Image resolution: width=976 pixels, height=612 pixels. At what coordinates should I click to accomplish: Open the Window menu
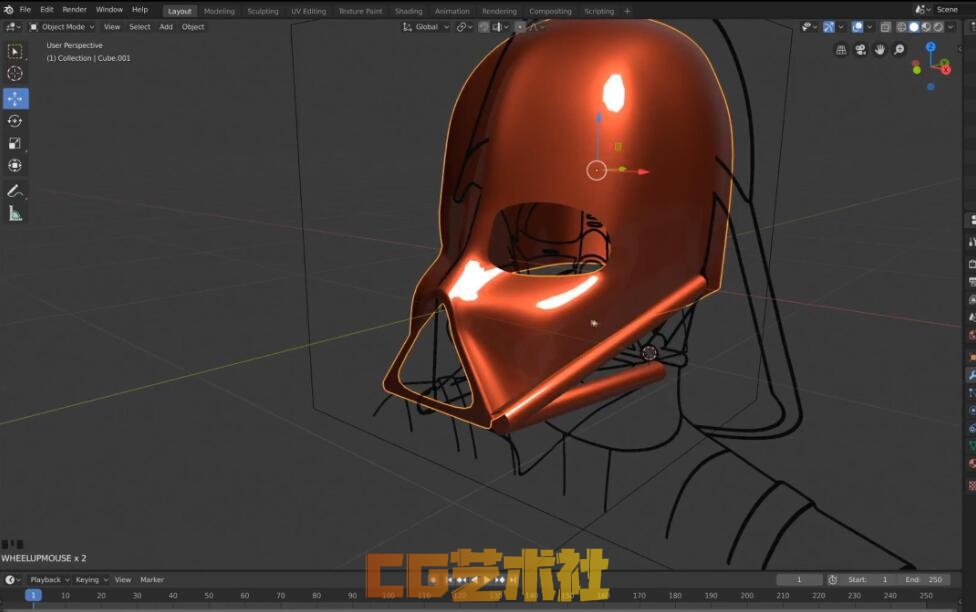109,9
